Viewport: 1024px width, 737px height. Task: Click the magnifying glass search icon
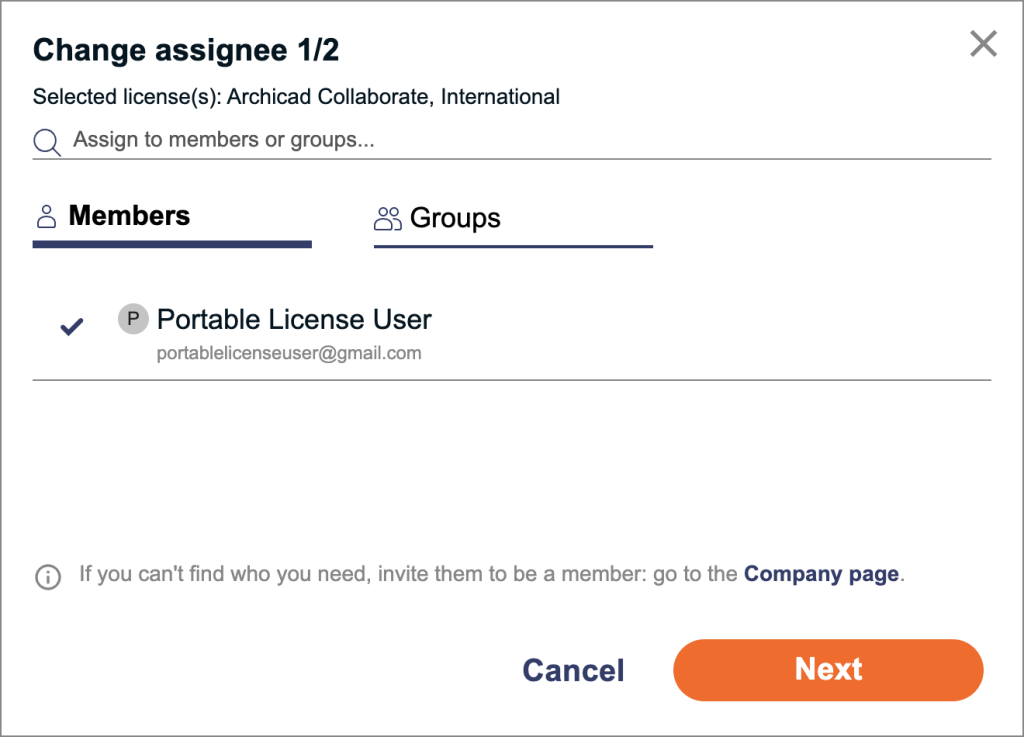[47, 142]
